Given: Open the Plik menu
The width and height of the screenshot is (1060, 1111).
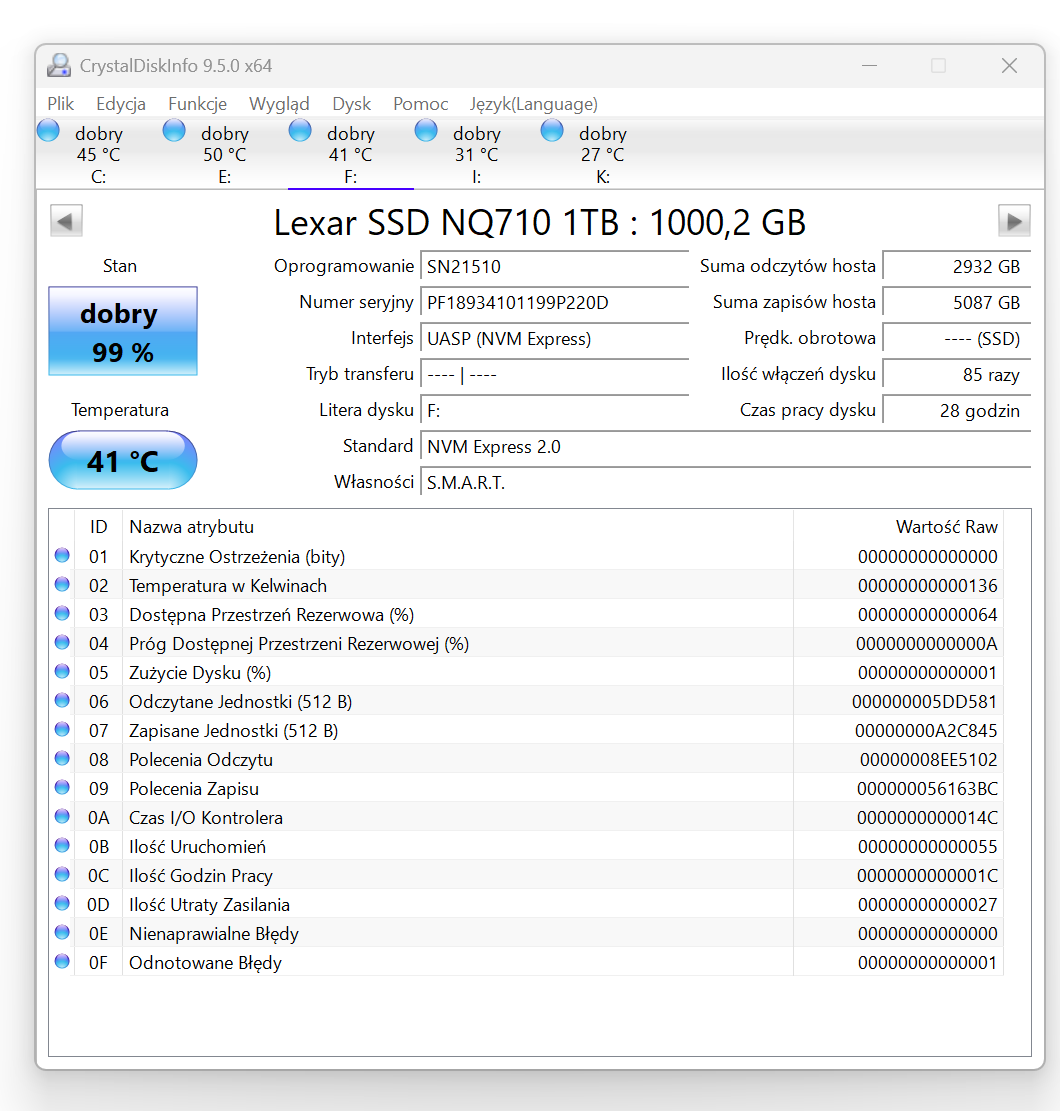Looking at the screenshot, I should click(61, 104).
